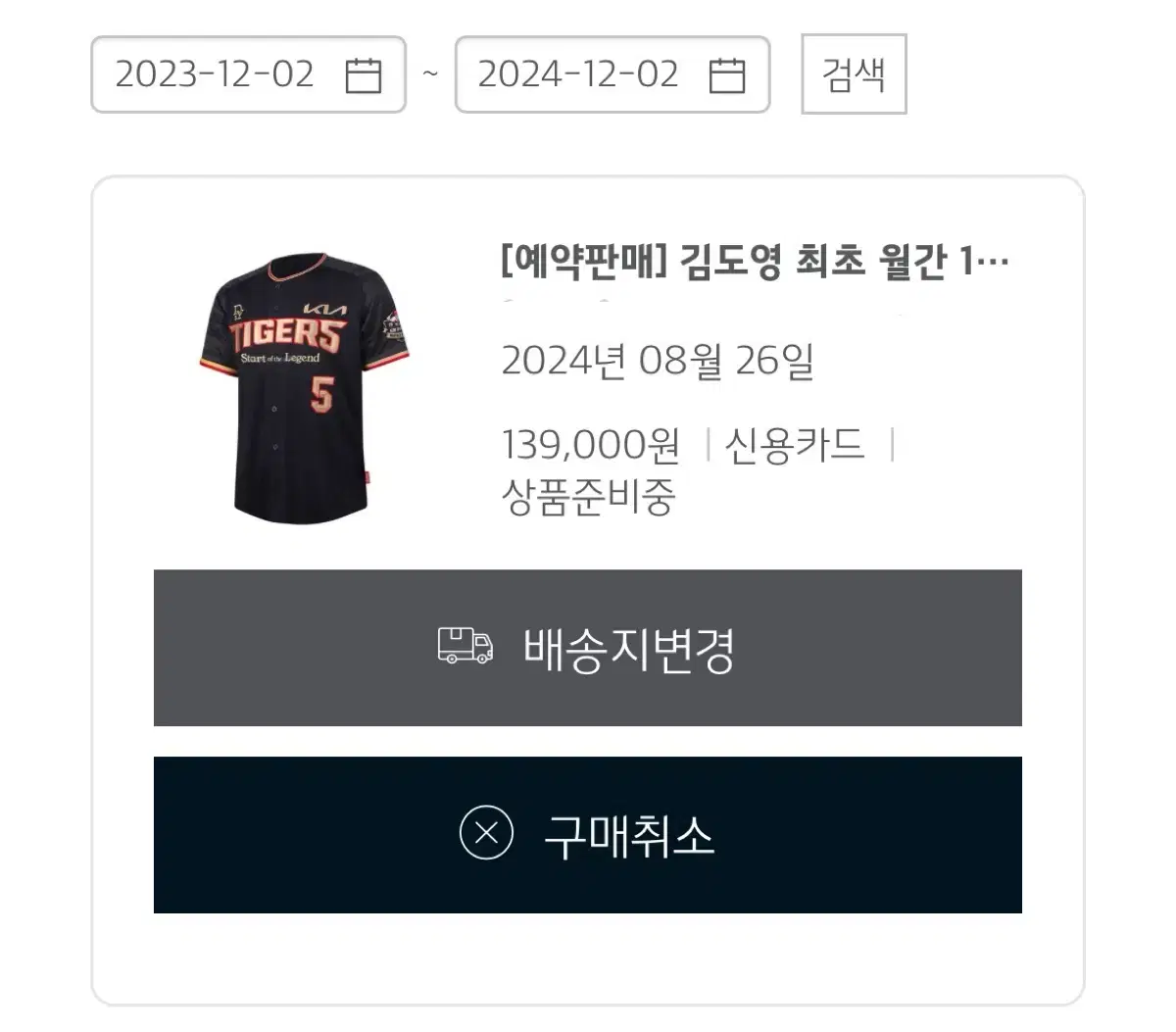Focus the 2023-12-02 start date field

248,74
